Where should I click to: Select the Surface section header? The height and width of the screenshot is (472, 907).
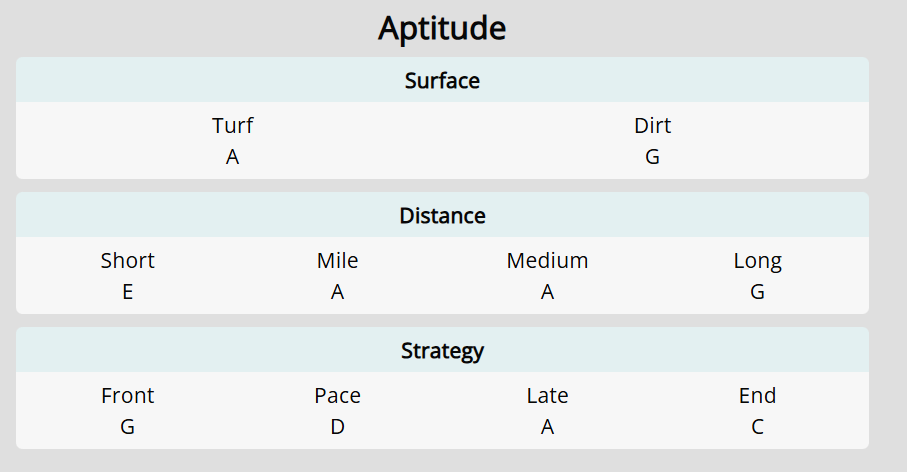coord(442,80)
